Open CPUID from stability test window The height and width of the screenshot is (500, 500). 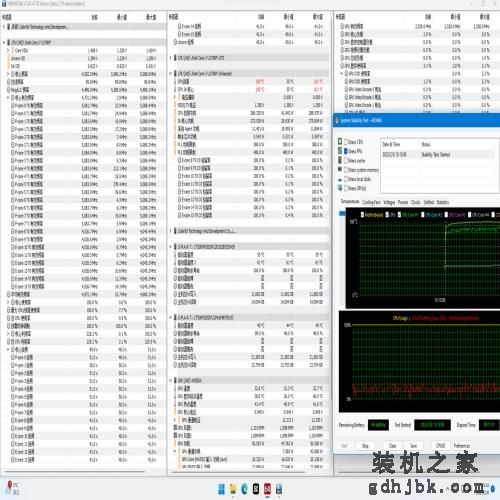pos(440,446)
